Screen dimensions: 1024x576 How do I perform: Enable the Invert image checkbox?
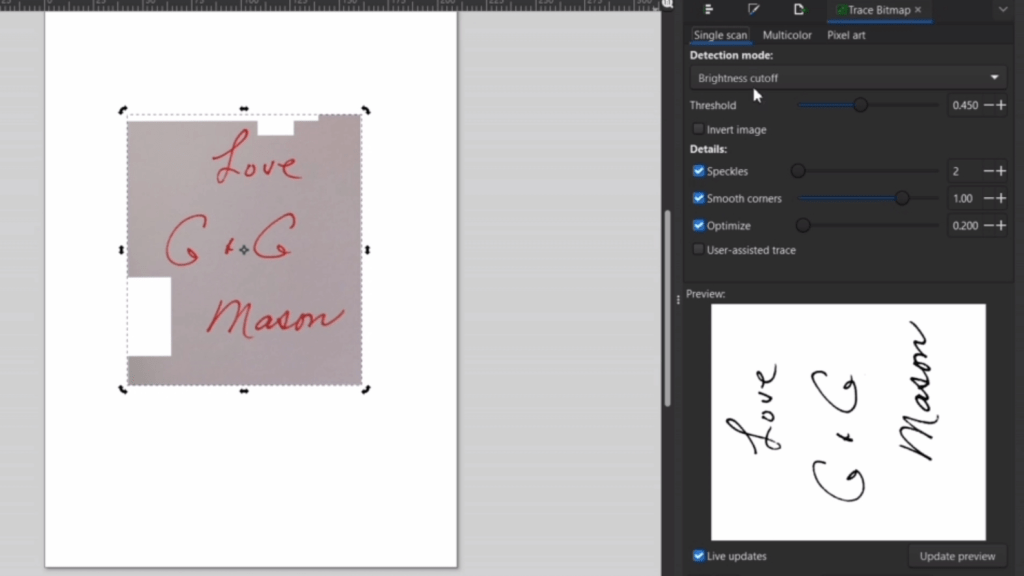pos(698,130)
